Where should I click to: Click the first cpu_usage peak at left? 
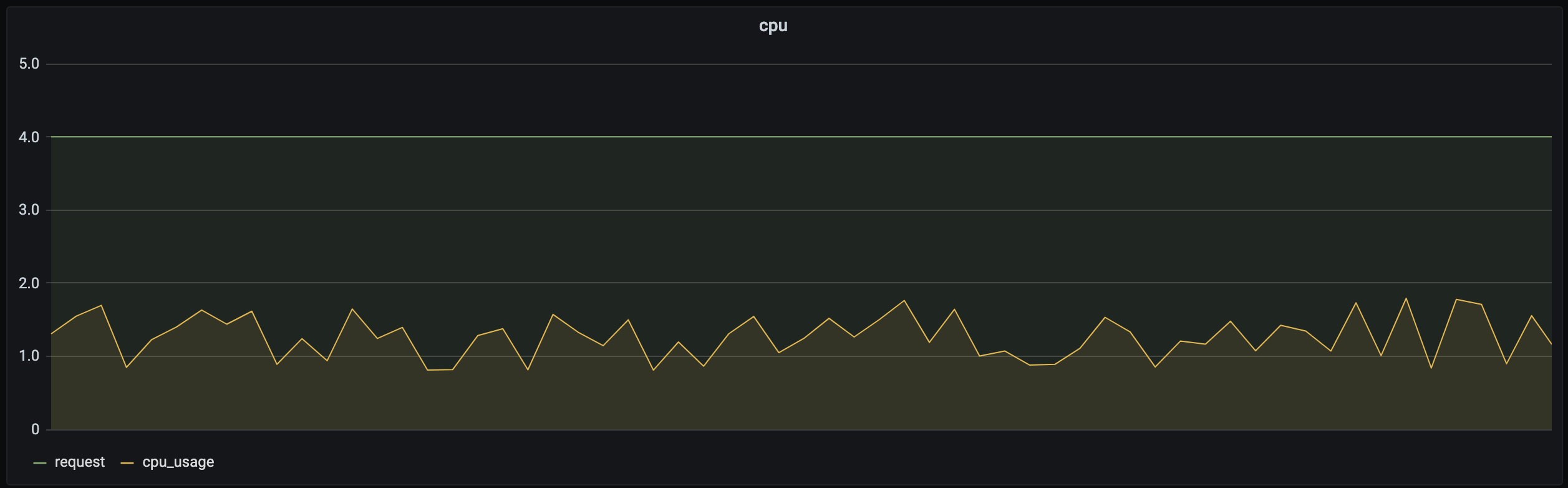(x=101, y=305)
